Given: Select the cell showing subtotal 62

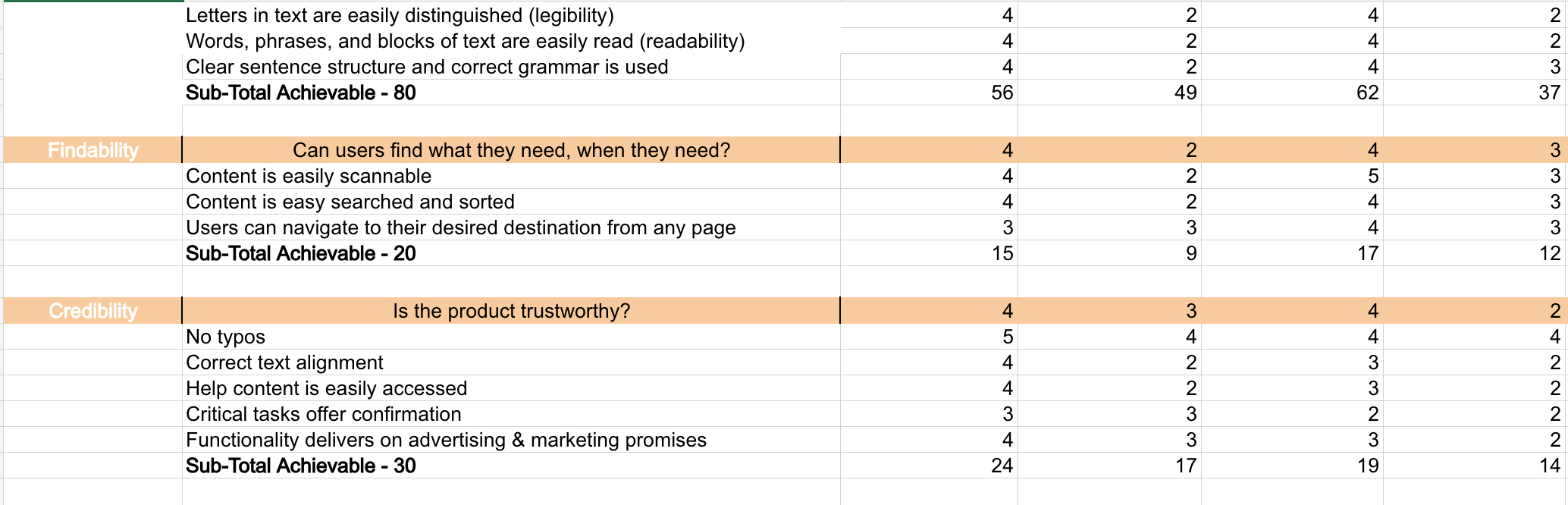Looking at the screenshot, I should click(1292, 93).
